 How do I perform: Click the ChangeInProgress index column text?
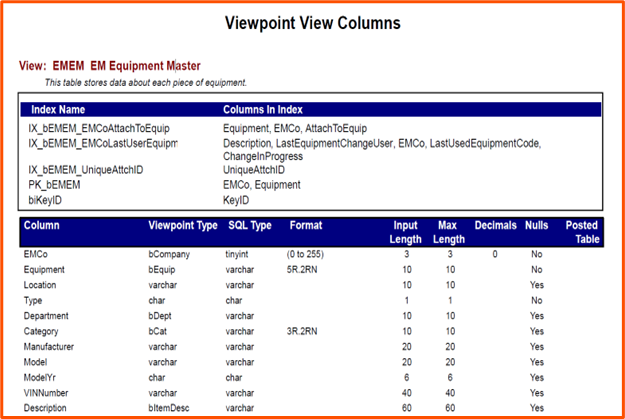pyautogui.click(x=263, y=156)
